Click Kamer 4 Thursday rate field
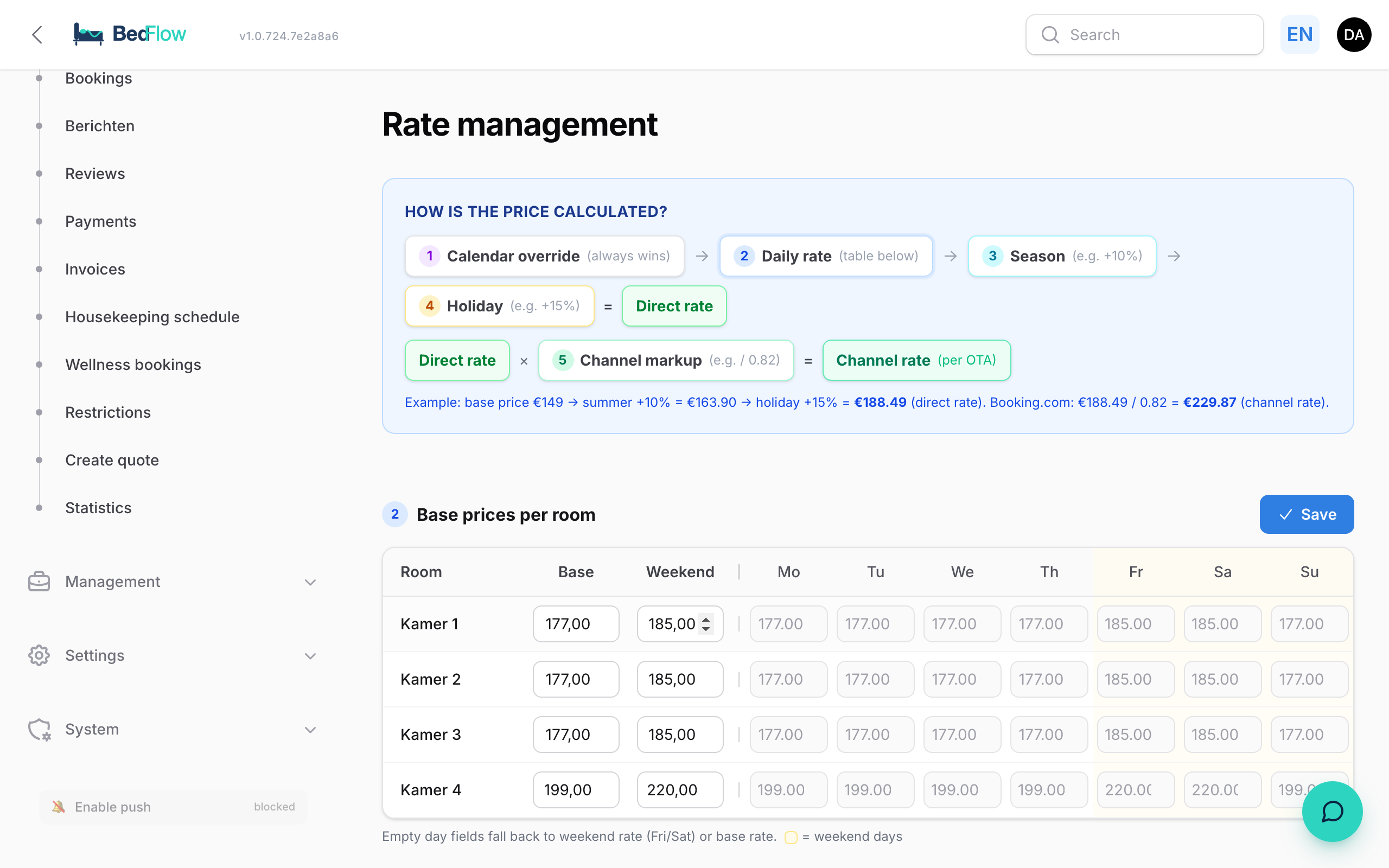1389x868 pixels. [x=1049, y=789]
